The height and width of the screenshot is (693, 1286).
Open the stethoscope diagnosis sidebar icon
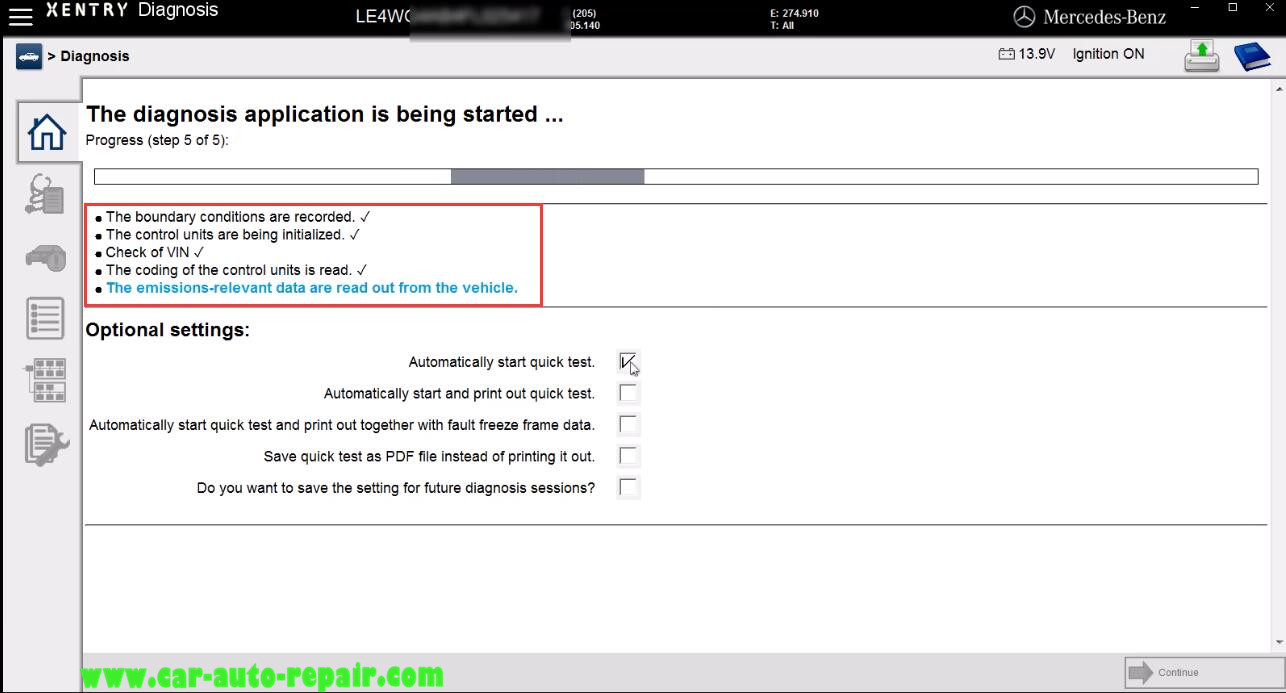pyautogui.click(x=46, y=193)
